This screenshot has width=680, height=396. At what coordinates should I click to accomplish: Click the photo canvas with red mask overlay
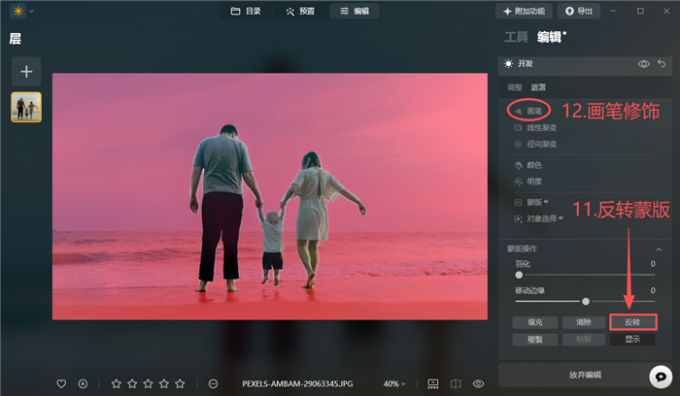(270, 196)
